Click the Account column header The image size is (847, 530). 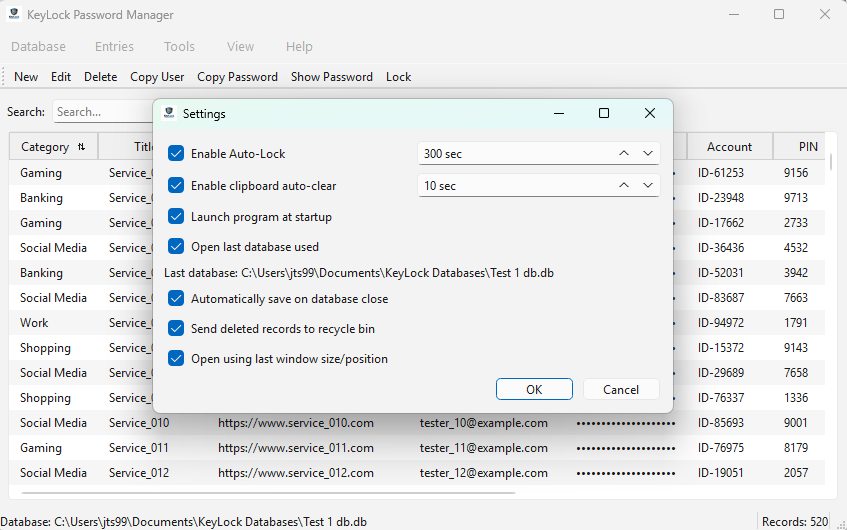(729, 147)
